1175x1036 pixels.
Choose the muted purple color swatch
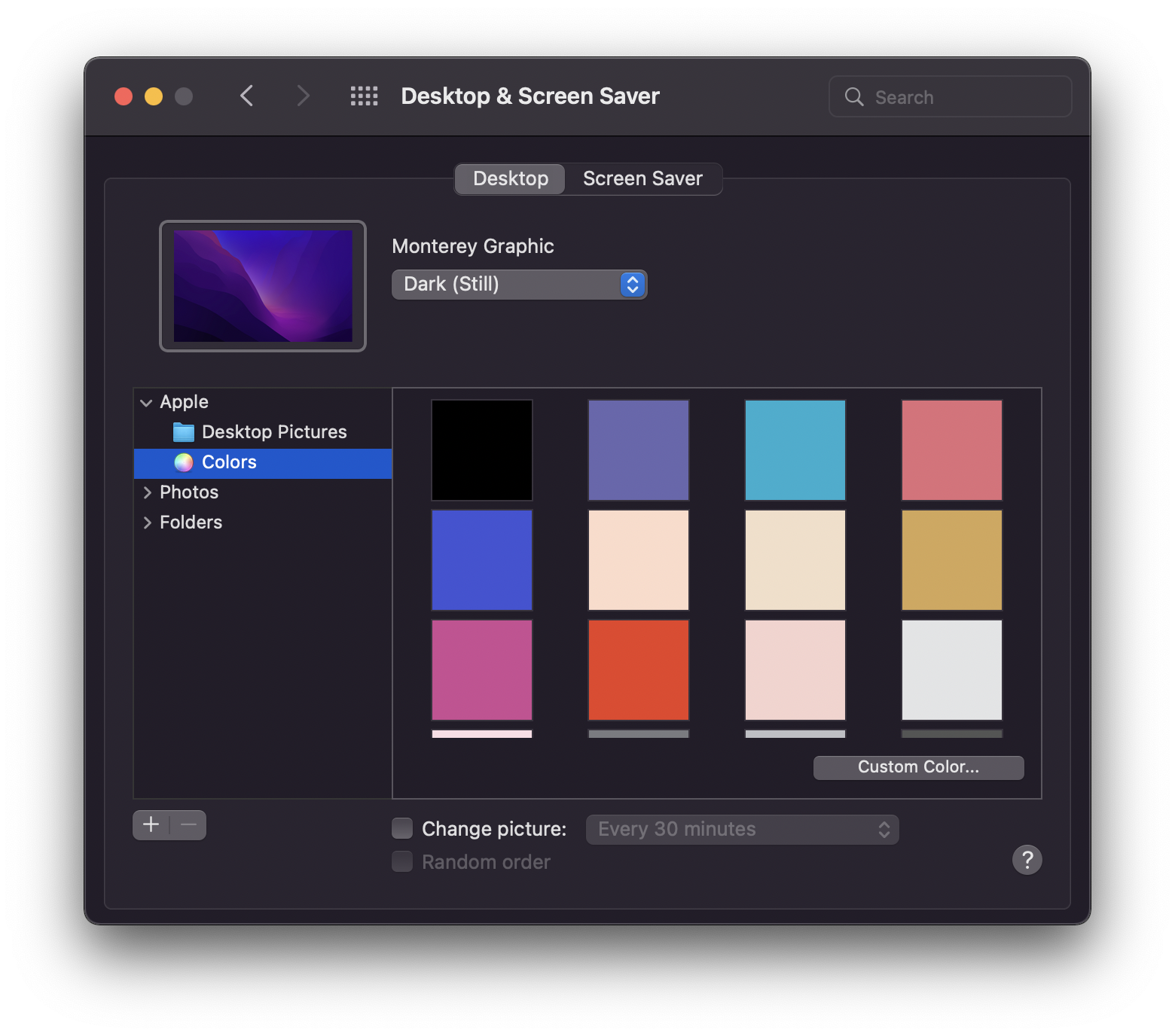click(x=639, y=450)
